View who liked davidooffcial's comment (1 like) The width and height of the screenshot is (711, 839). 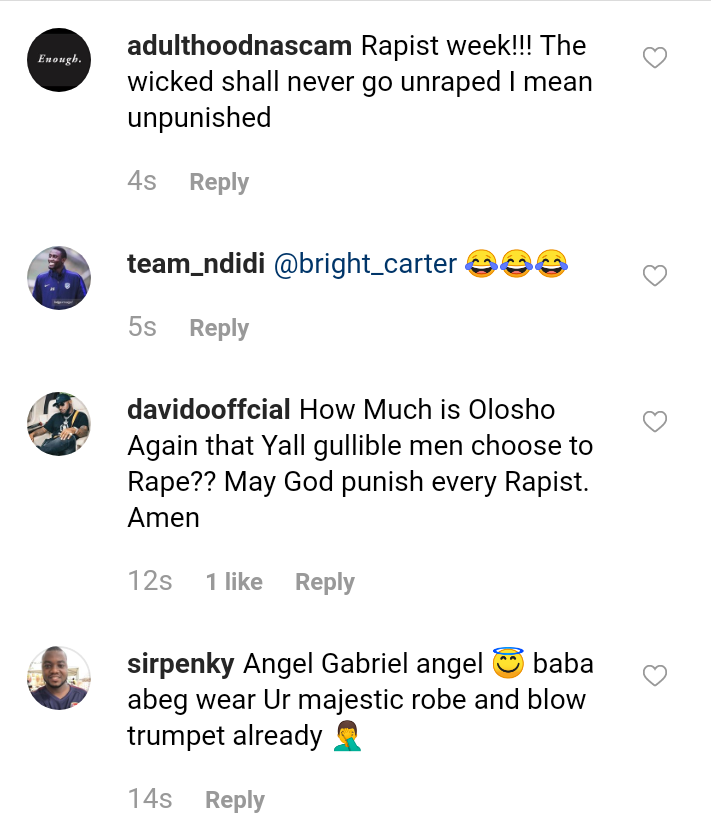234,582
